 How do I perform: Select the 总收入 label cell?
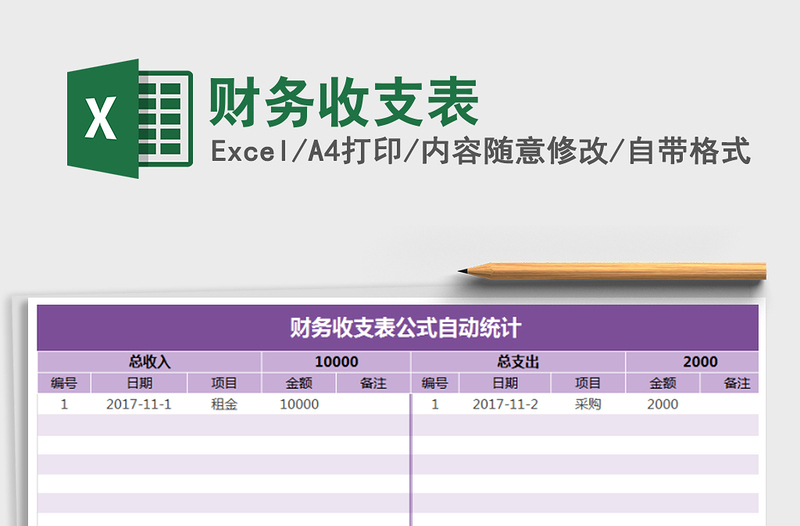149,362
